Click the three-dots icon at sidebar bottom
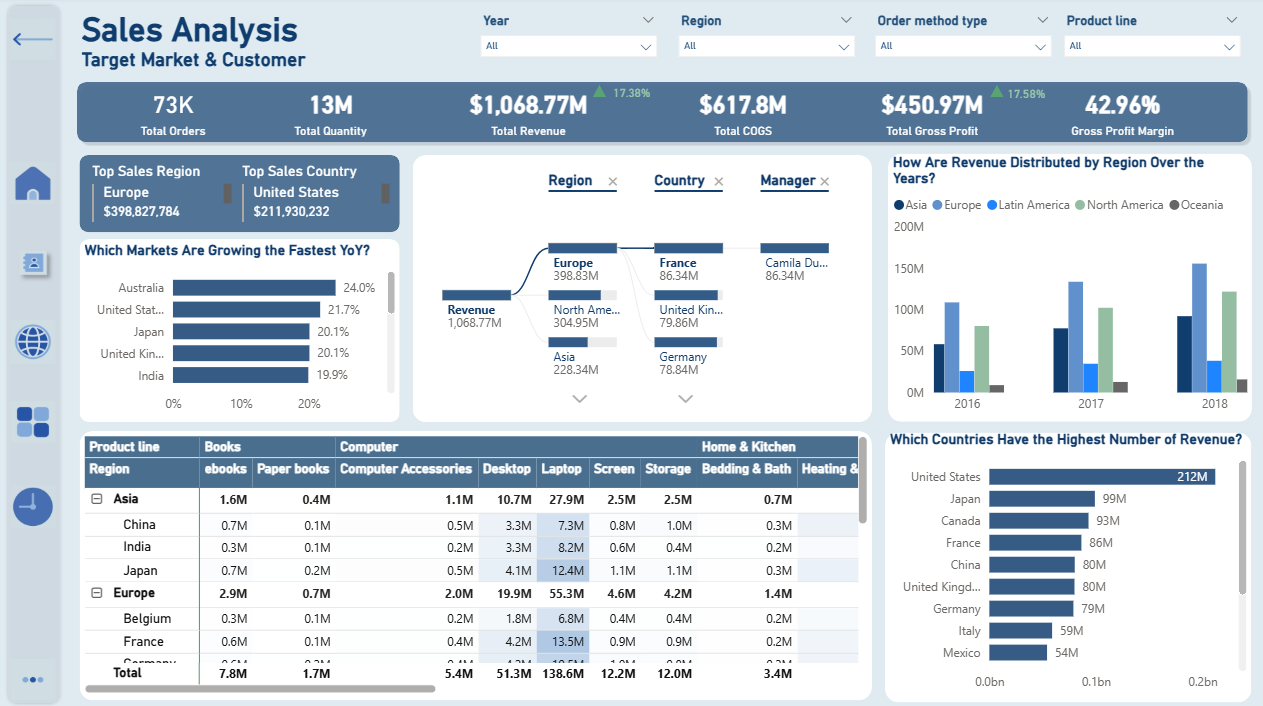This screenshot has width=1263, height=706. [33, 680]
